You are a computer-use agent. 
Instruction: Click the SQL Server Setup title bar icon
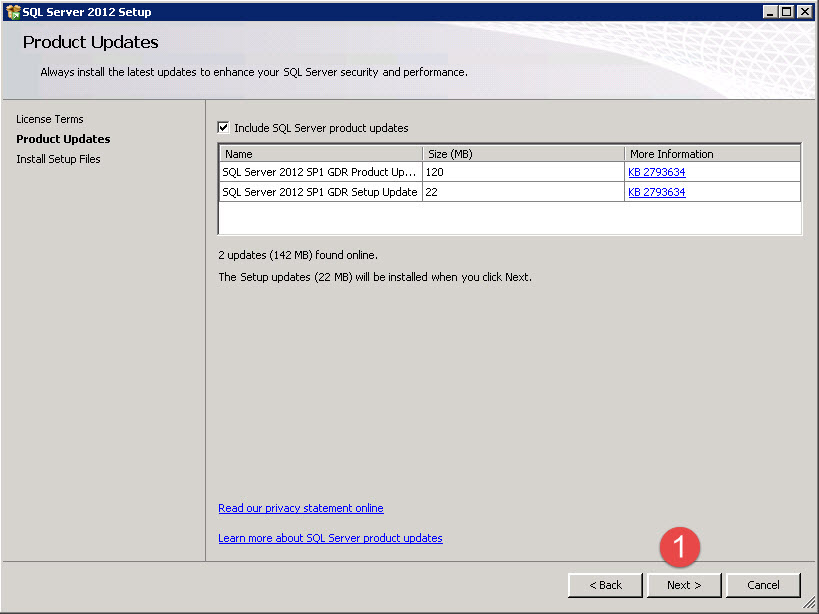(13, 11)
